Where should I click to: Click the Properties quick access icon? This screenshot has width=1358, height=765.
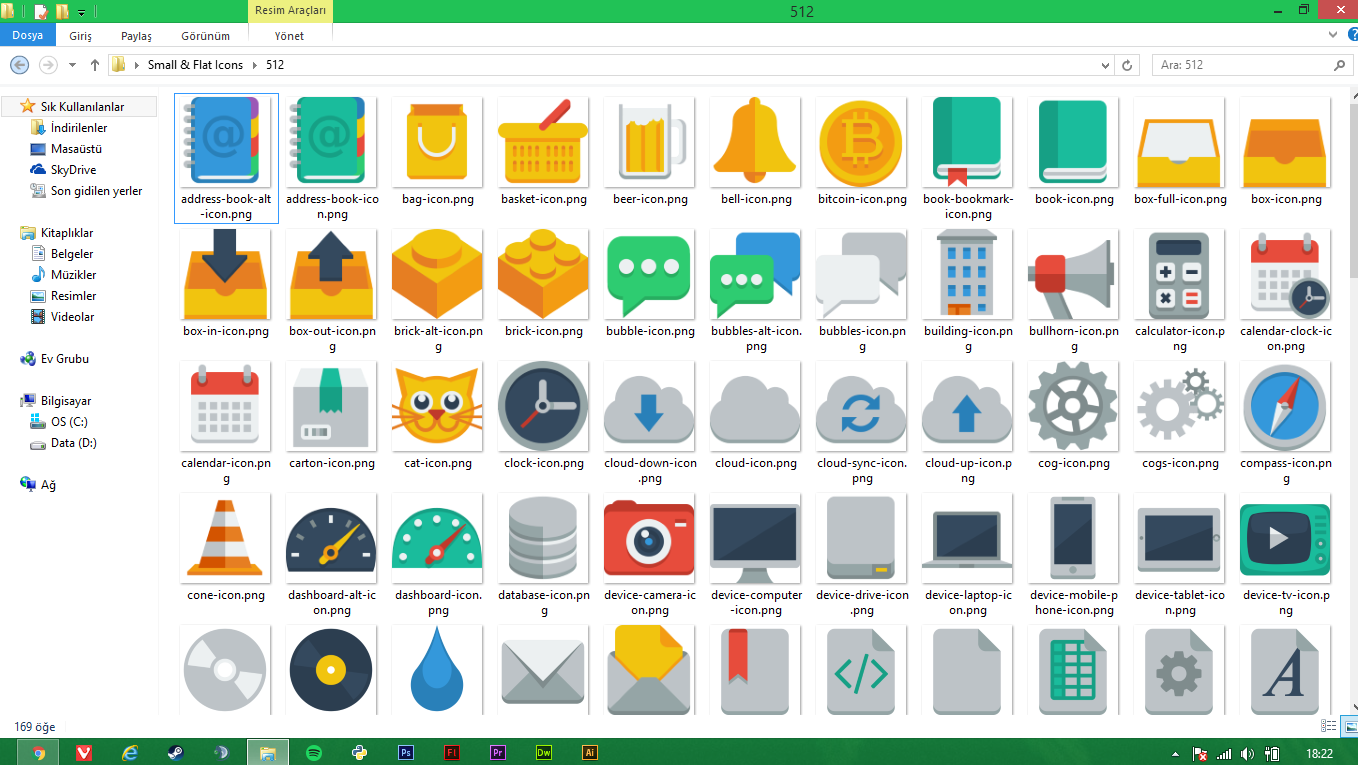[x=41, y=12]
